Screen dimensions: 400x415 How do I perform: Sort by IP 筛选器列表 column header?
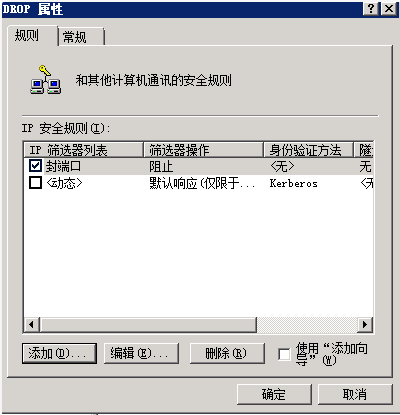click(x=84, y=150)
